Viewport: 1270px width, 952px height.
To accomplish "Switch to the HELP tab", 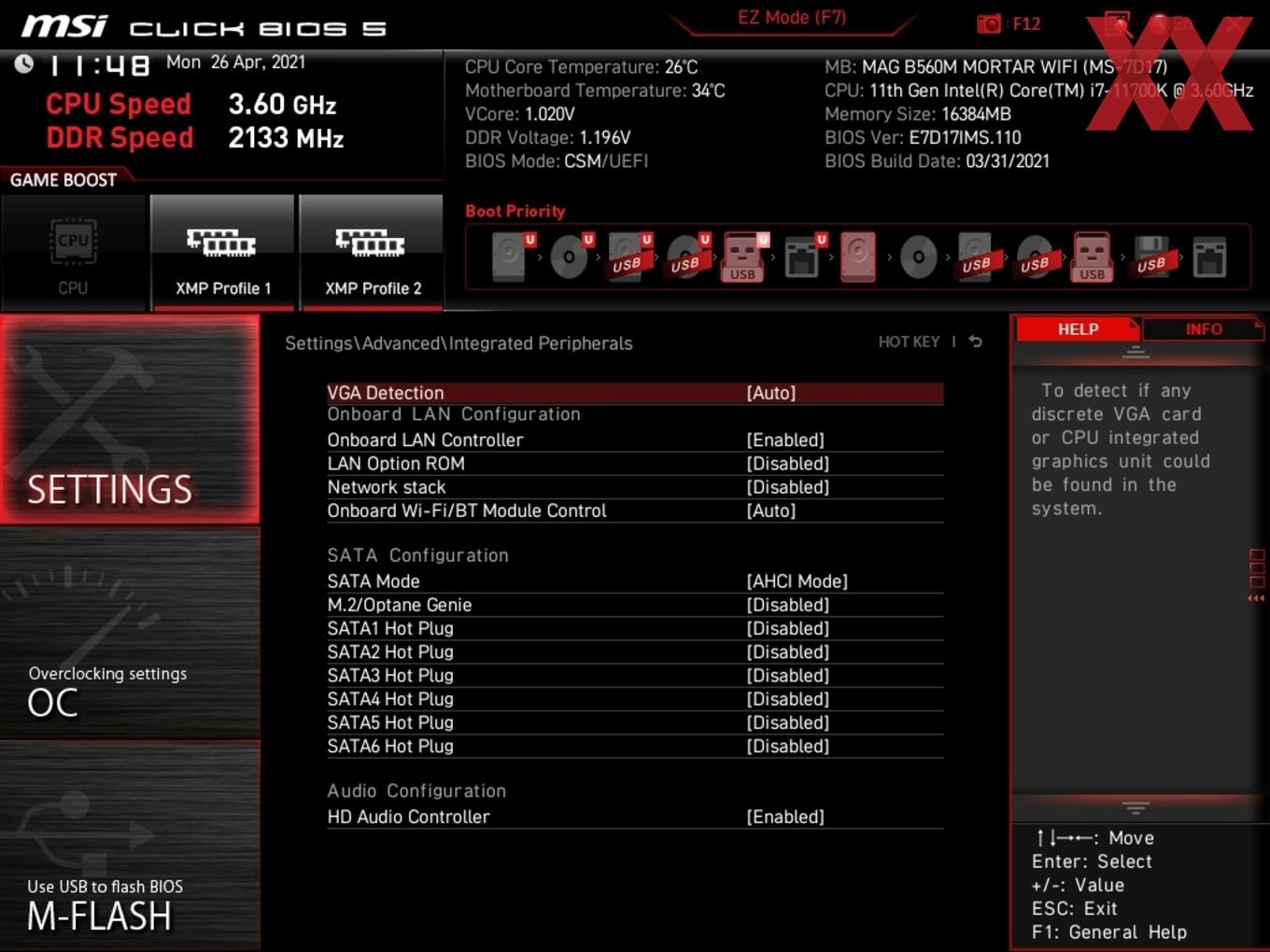I will click(1078, 329).
